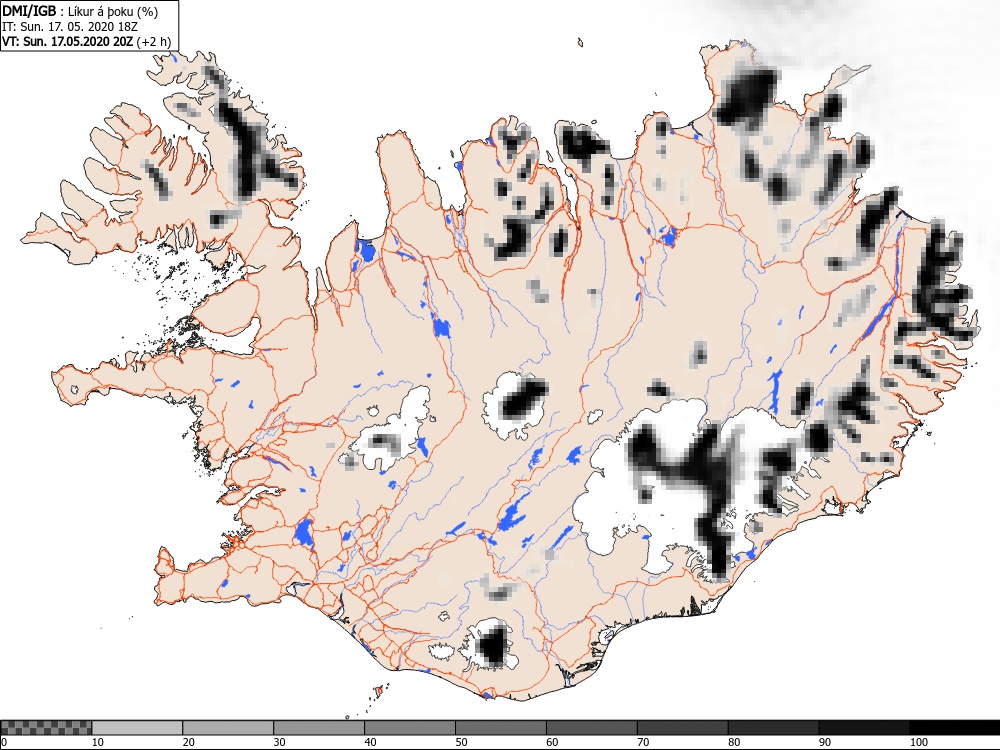Click the legend label '40'
Viewport: 1000px width, 750px height.
pyautogui.click(x=371, y=742)
